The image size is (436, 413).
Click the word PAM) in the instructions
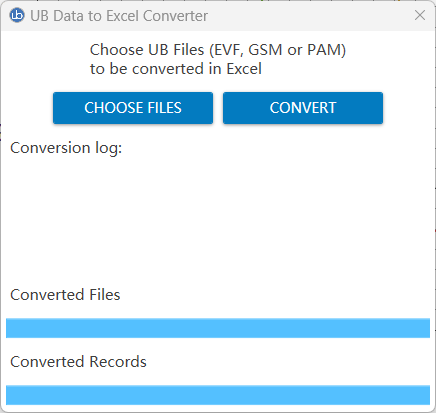coord(327,50)
